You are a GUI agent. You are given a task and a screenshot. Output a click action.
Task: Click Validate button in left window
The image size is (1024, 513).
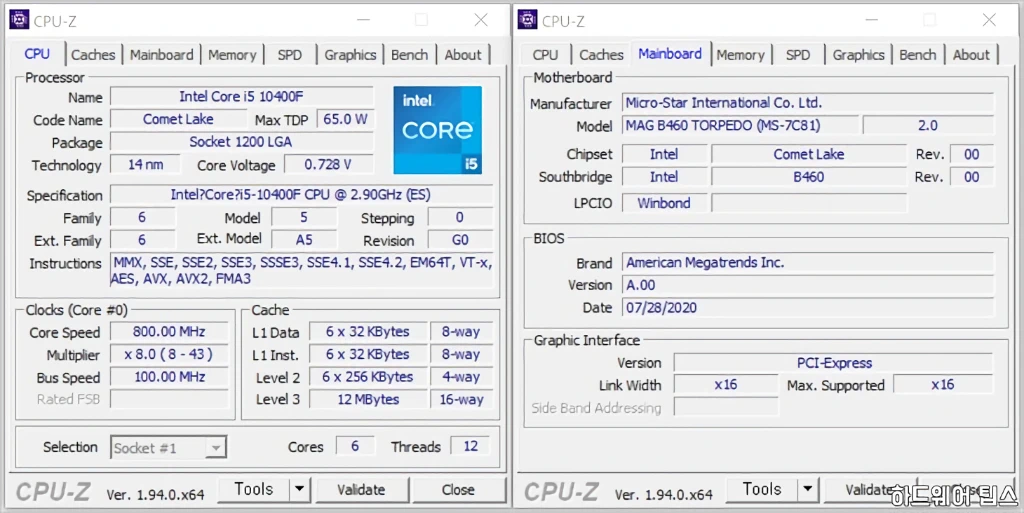[x=361, y=490]
